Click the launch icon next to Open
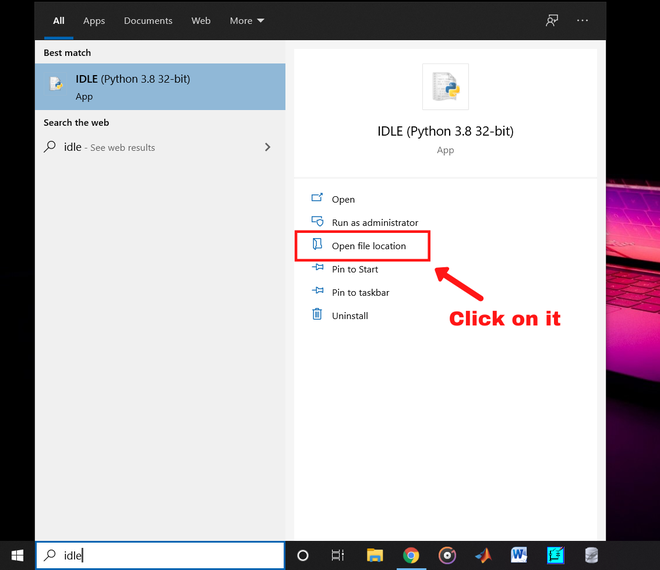Screen dimensions: 660x570 [x=317, y=197]
